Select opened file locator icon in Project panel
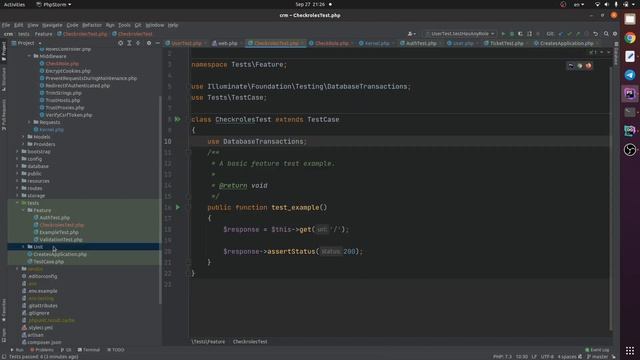 (120, 43)
